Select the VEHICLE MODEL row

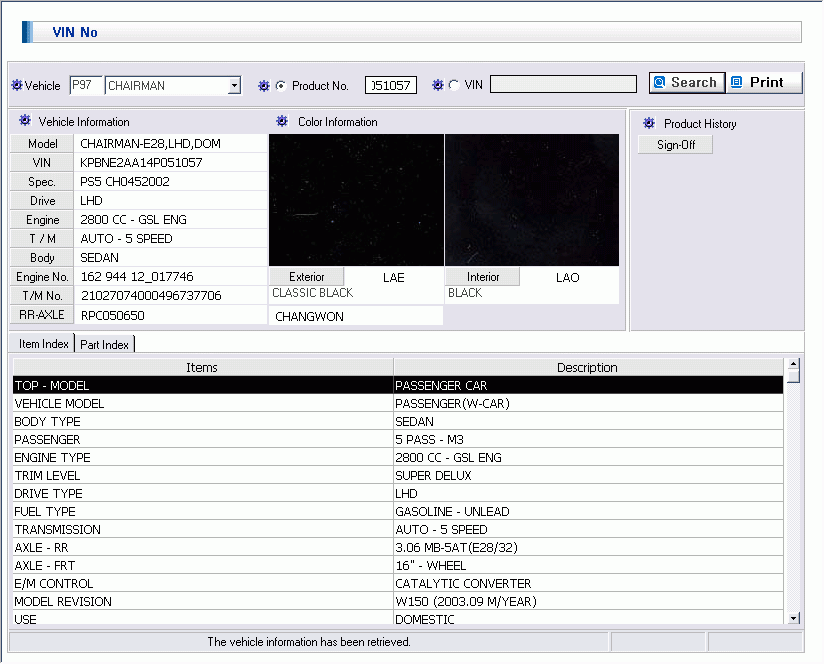coord(398,403)
